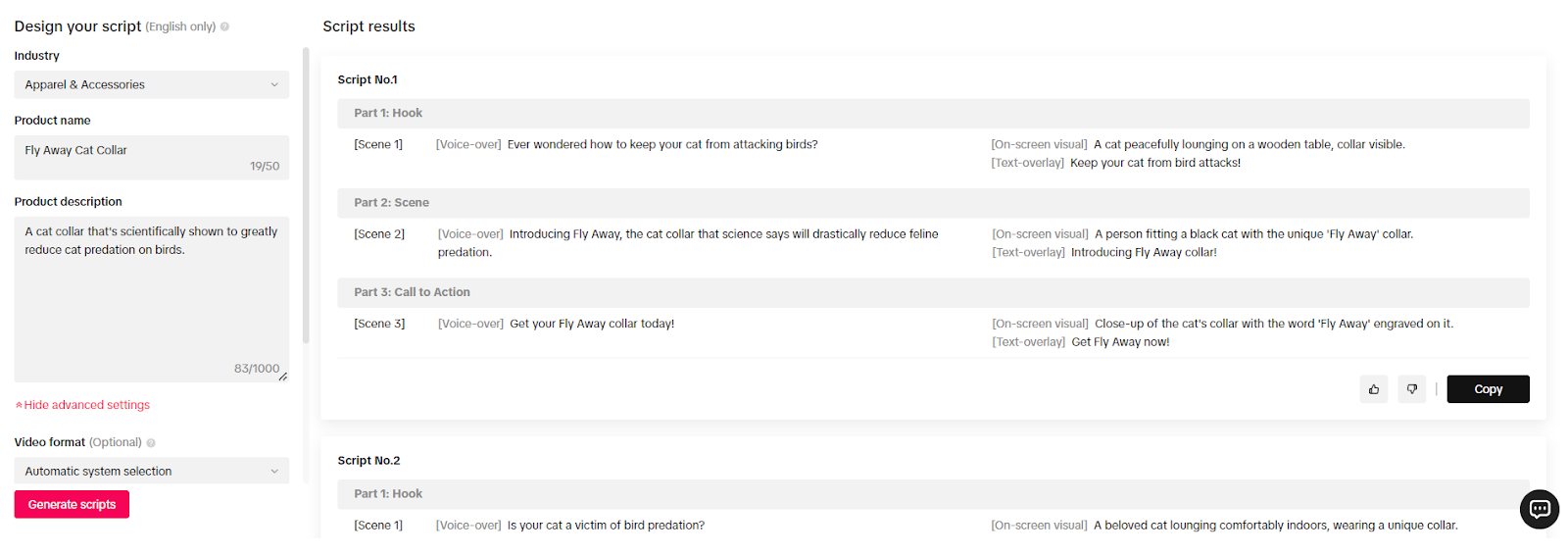Click the info icon beside 'English only'

[x=224, y=26]
